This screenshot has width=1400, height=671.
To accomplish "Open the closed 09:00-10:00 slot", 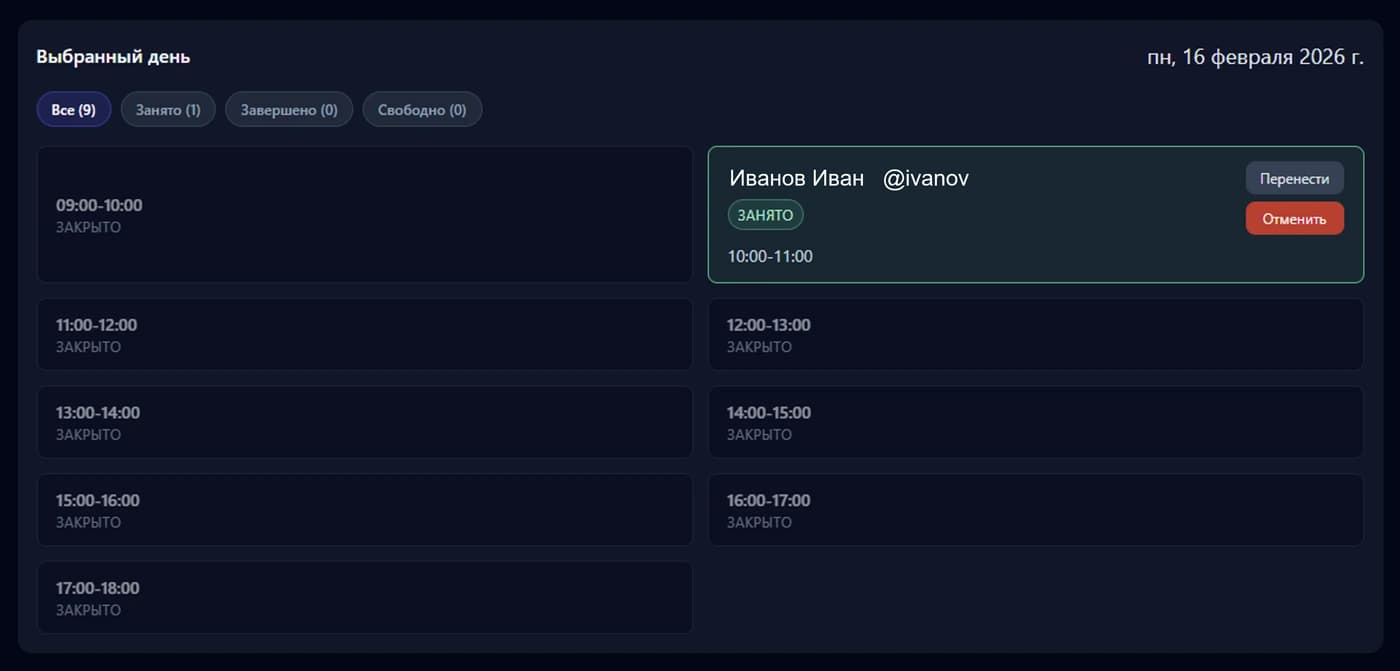I will (x=365, y=215).
